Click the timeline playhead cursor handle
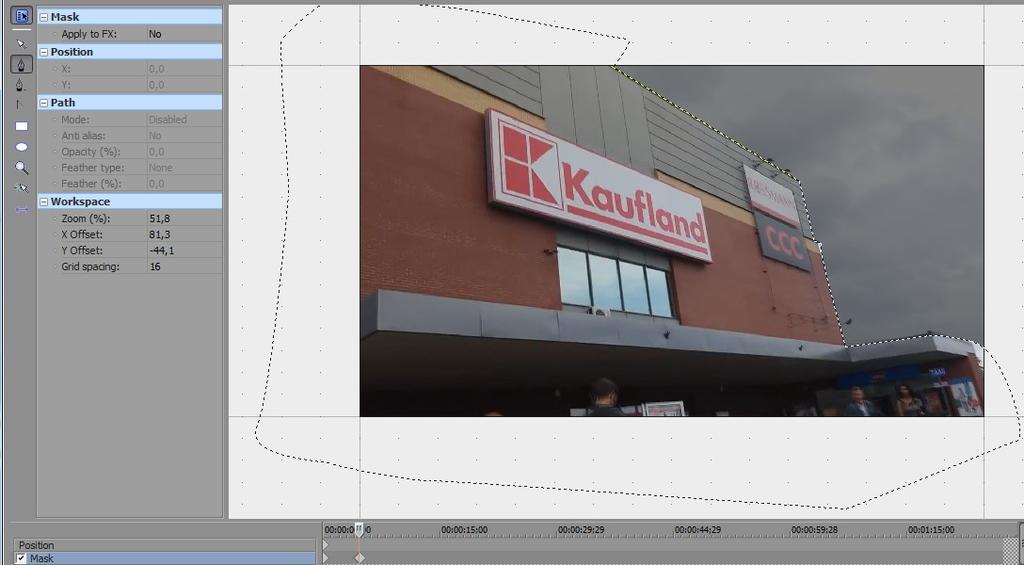Screen dimensions: 1024x565 click(x=359, y=528)
